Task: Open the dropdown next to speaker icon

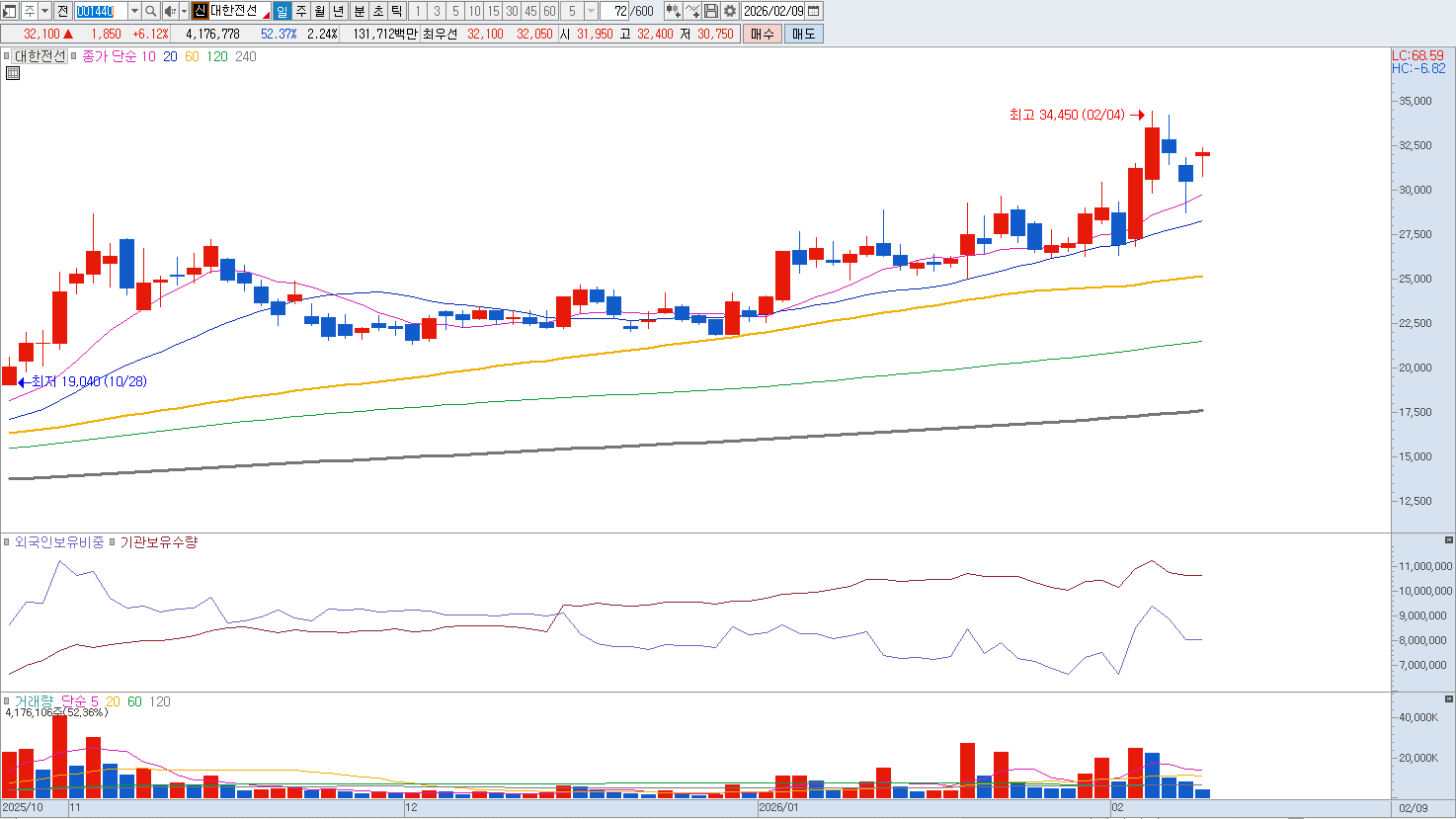Action: 184,11
